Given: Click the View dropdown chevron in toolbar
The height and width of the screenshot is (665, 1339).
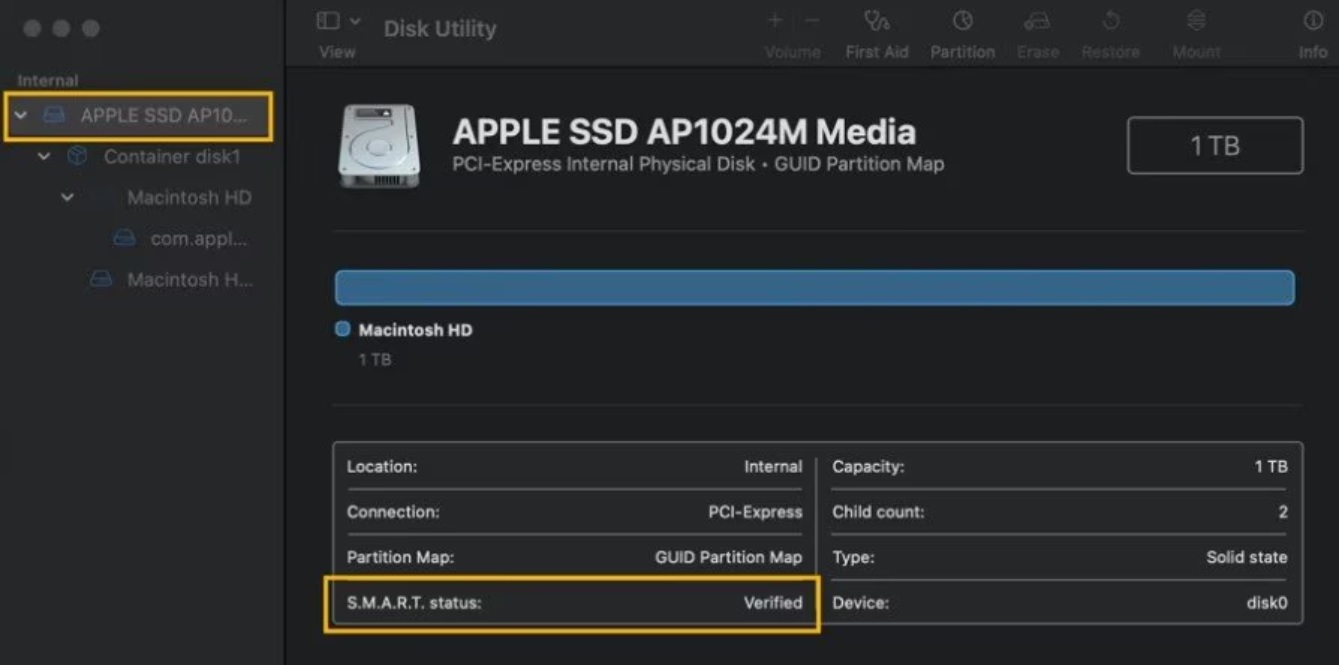Looking at the screenshot, I should [x=355, y=21].
